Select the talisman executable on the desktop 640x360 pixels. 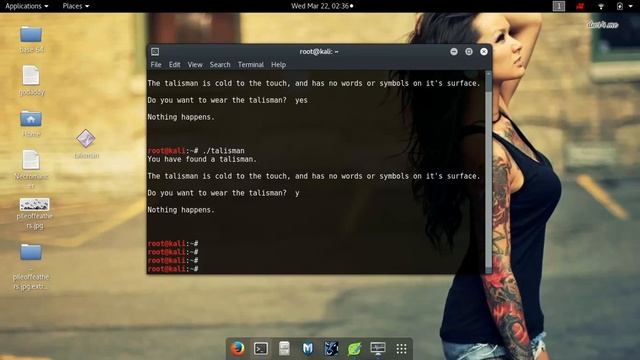tap(86, 144)
